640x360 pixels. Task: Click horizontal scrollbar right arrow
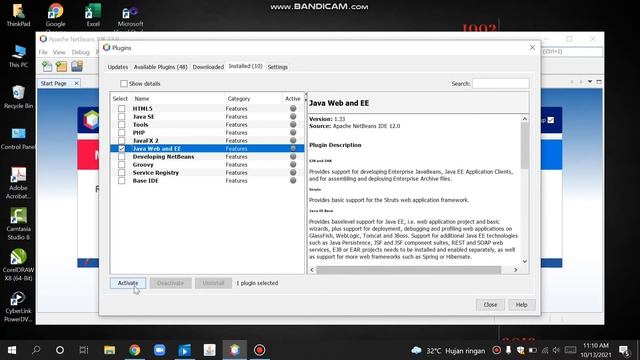pyautogui.click(x=516, y=270)
